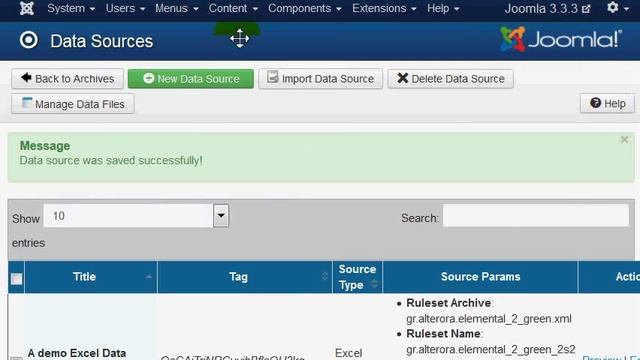Click the Joomla logo icon in menu bar
This screenshot has height=360, width=640.
27,8
